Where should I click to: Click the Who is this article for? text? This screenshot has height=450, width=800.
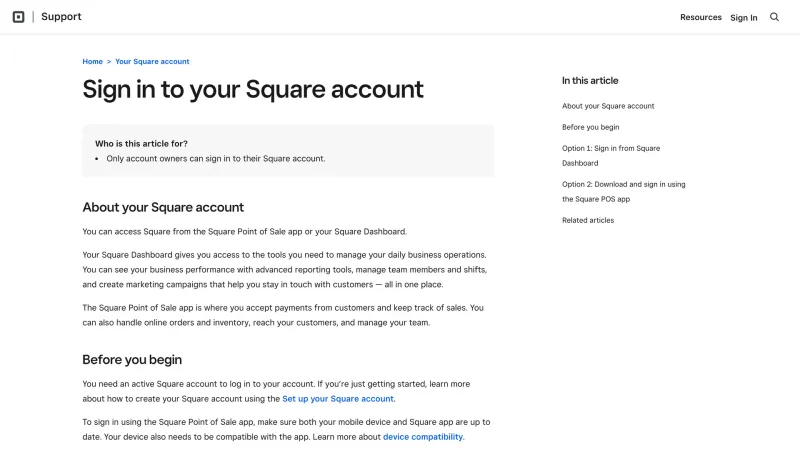141,144
